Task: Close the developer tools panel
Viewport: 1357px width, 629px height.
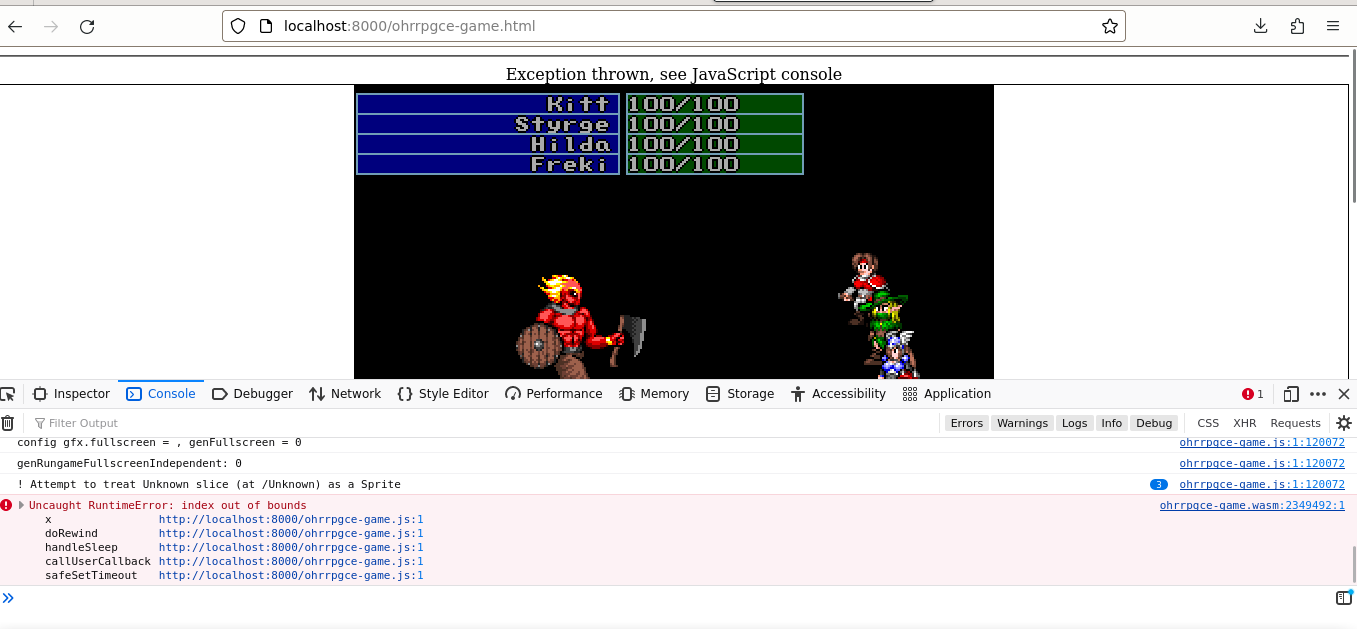Action: coord(1344,394)
